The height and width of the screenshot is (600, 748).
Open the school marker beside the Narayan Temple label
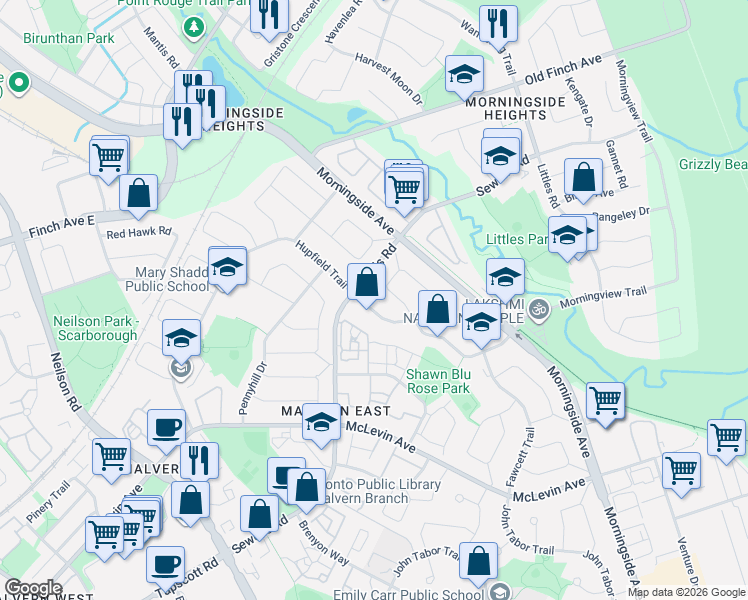click(481, 323)
